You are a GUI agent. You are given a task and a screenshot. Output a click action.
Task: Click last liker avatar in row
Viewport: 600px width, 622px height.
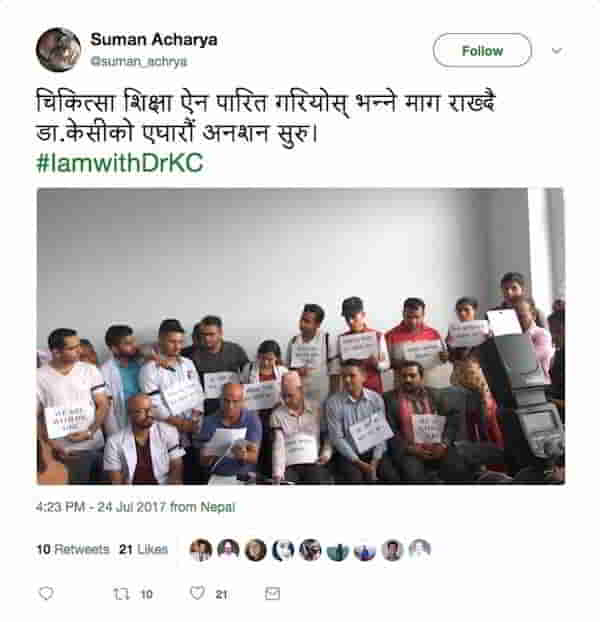pyautogui.click(x=420, y=550)
